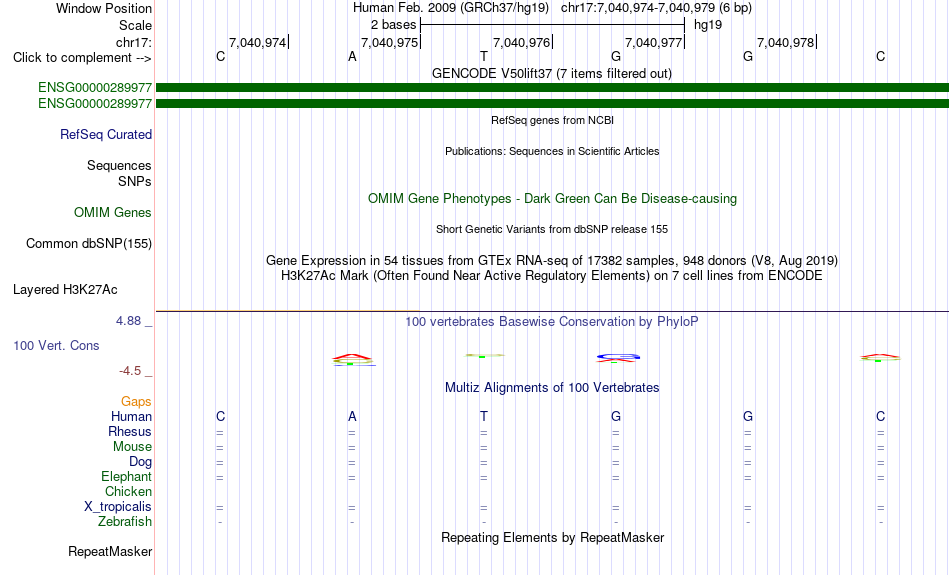950x575 pixels.
Task: Click position text chr17:7,040,974-7,040,979 (6 bp)
Action: click(656, 8)
